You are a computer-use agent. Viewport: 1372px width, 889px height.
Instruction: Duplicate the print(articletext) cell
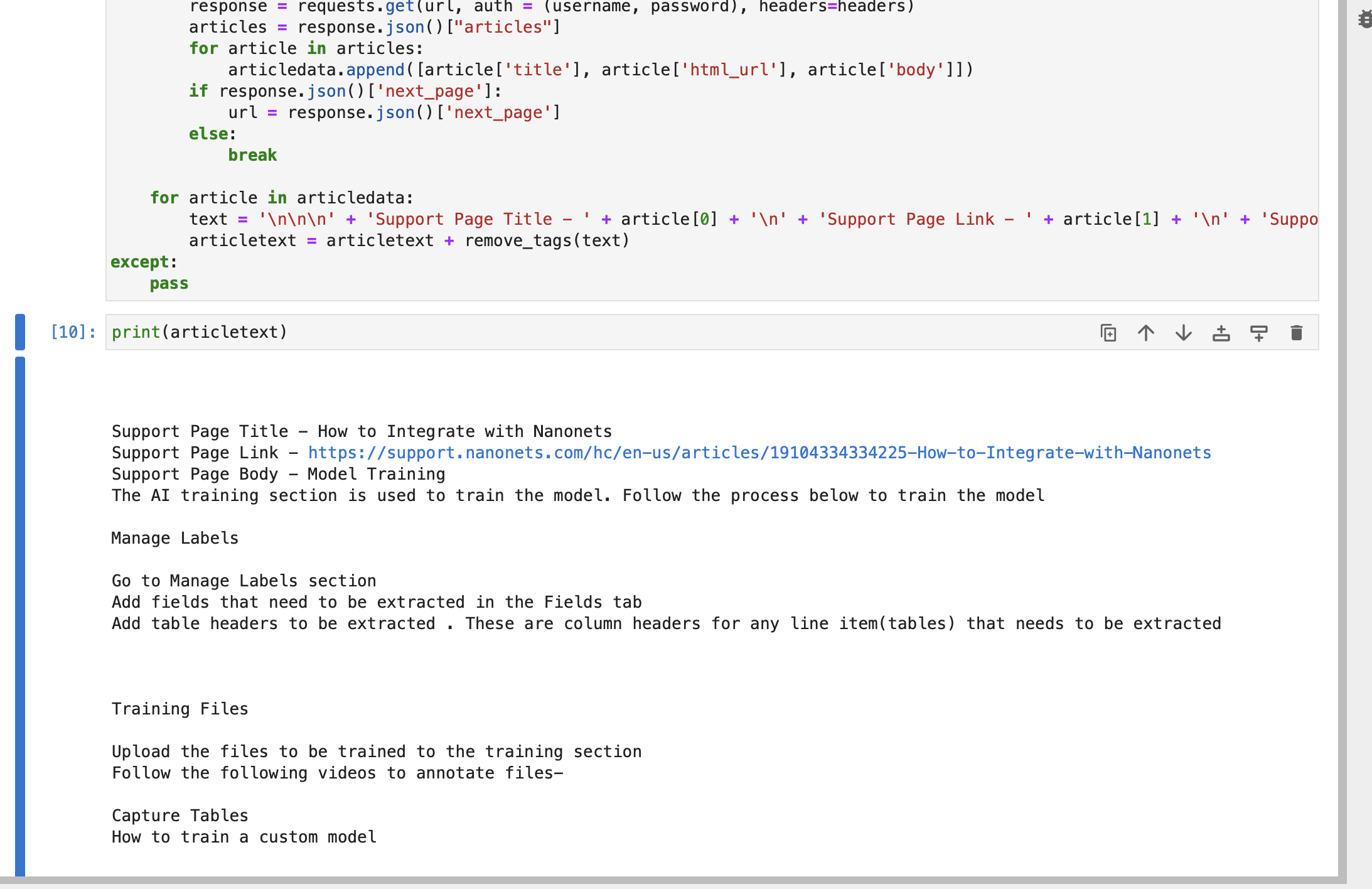click(x=1108, y=333)
